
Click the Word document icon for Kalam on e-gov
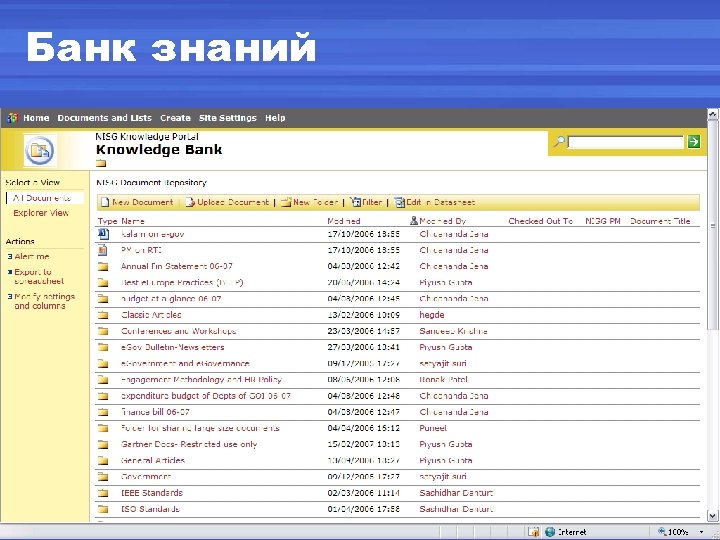point(103,234)
